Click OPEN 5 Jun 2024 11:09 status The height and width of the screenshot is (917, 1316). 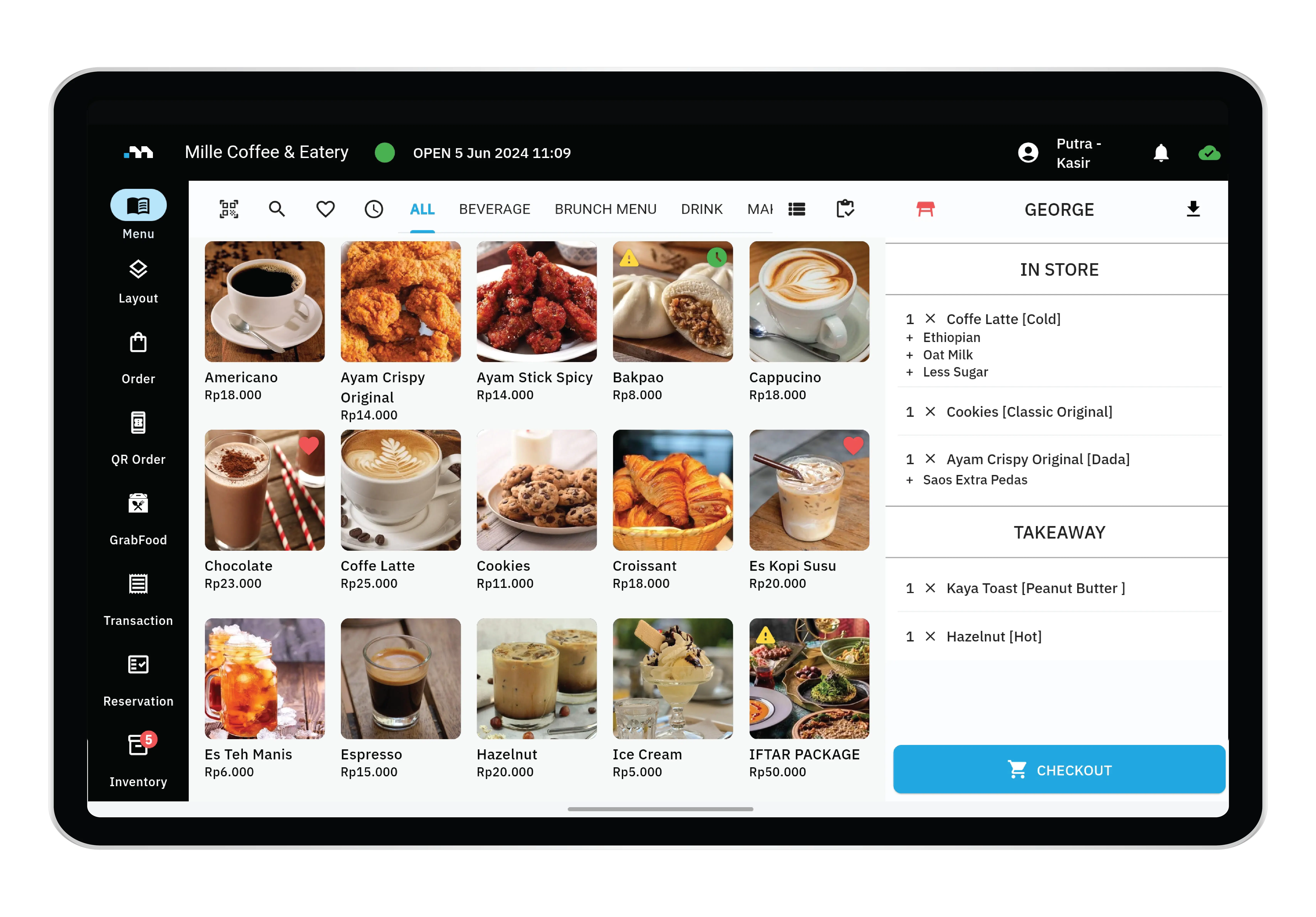pos(492,153)
